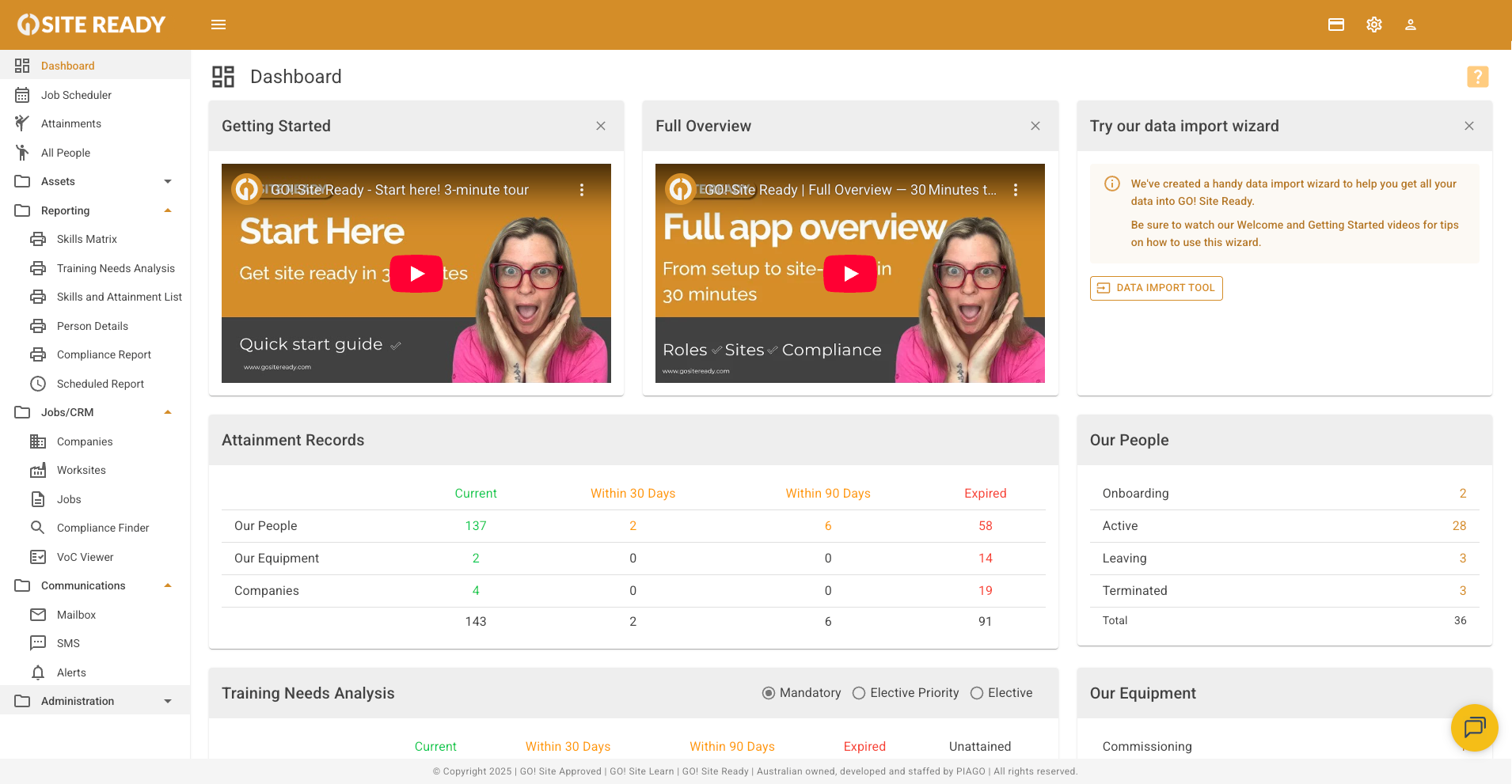Screen dimensions: 1512x784
Task: Toggle the hamburger sidebar menu
Action: (x=218, y=25)
